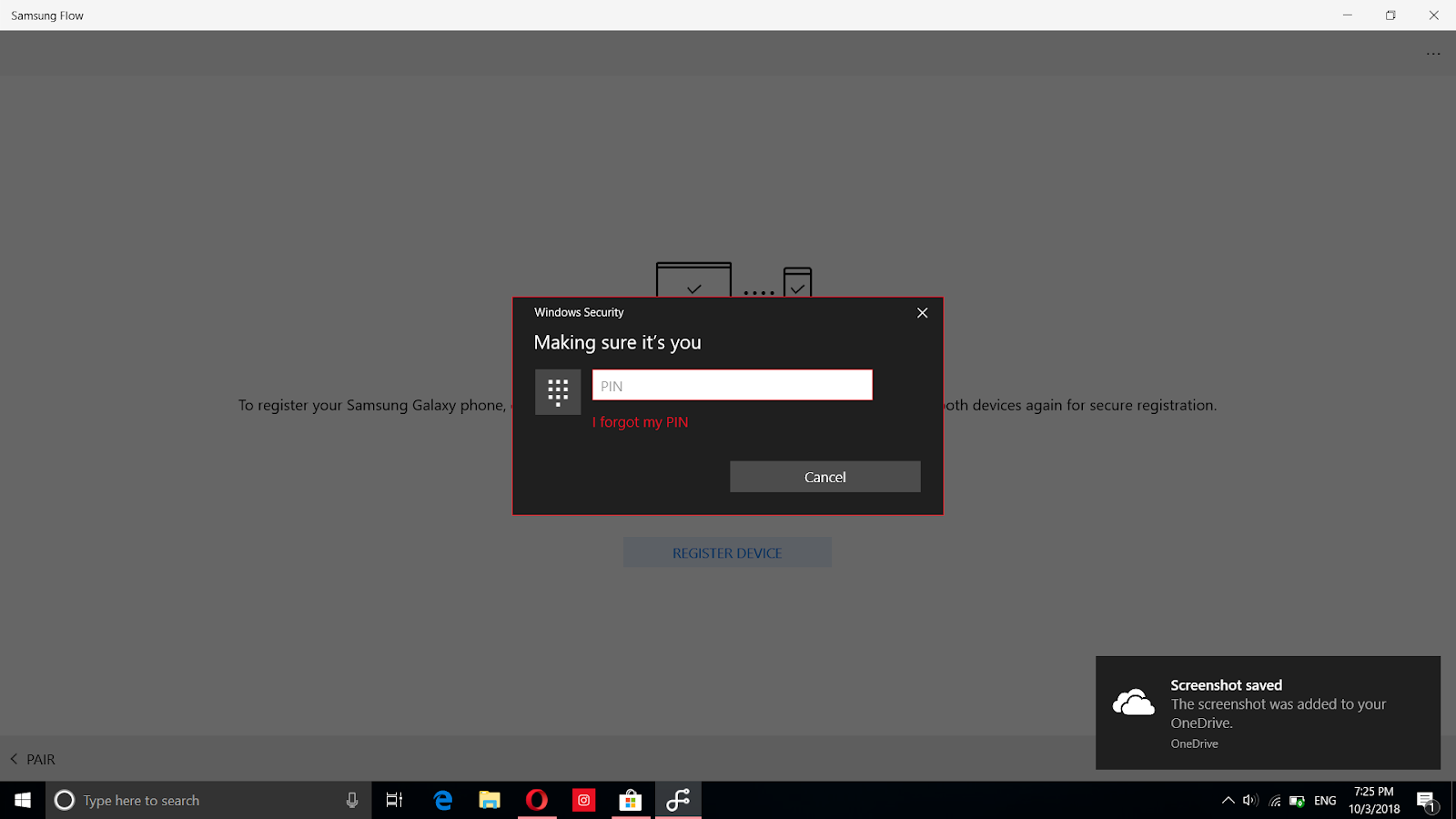Open the Wi-Fi network tray icon
The height and width of the screenshot is (819, 1456).
point(1275,801)
